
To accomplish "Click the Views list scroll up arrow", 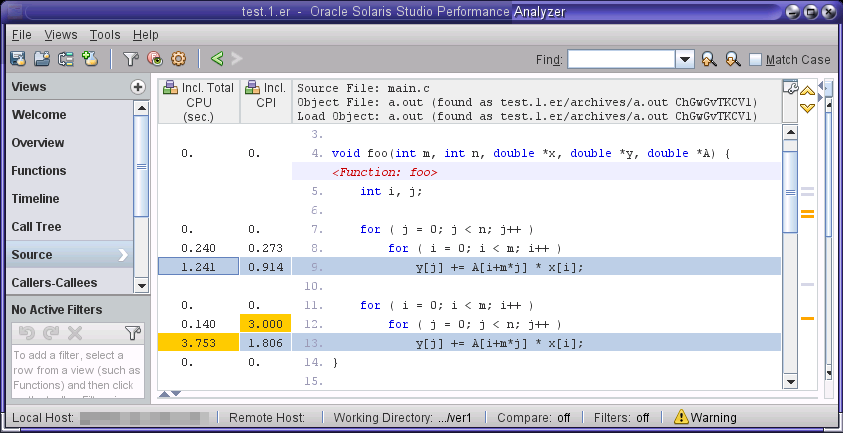I will 141,108.
